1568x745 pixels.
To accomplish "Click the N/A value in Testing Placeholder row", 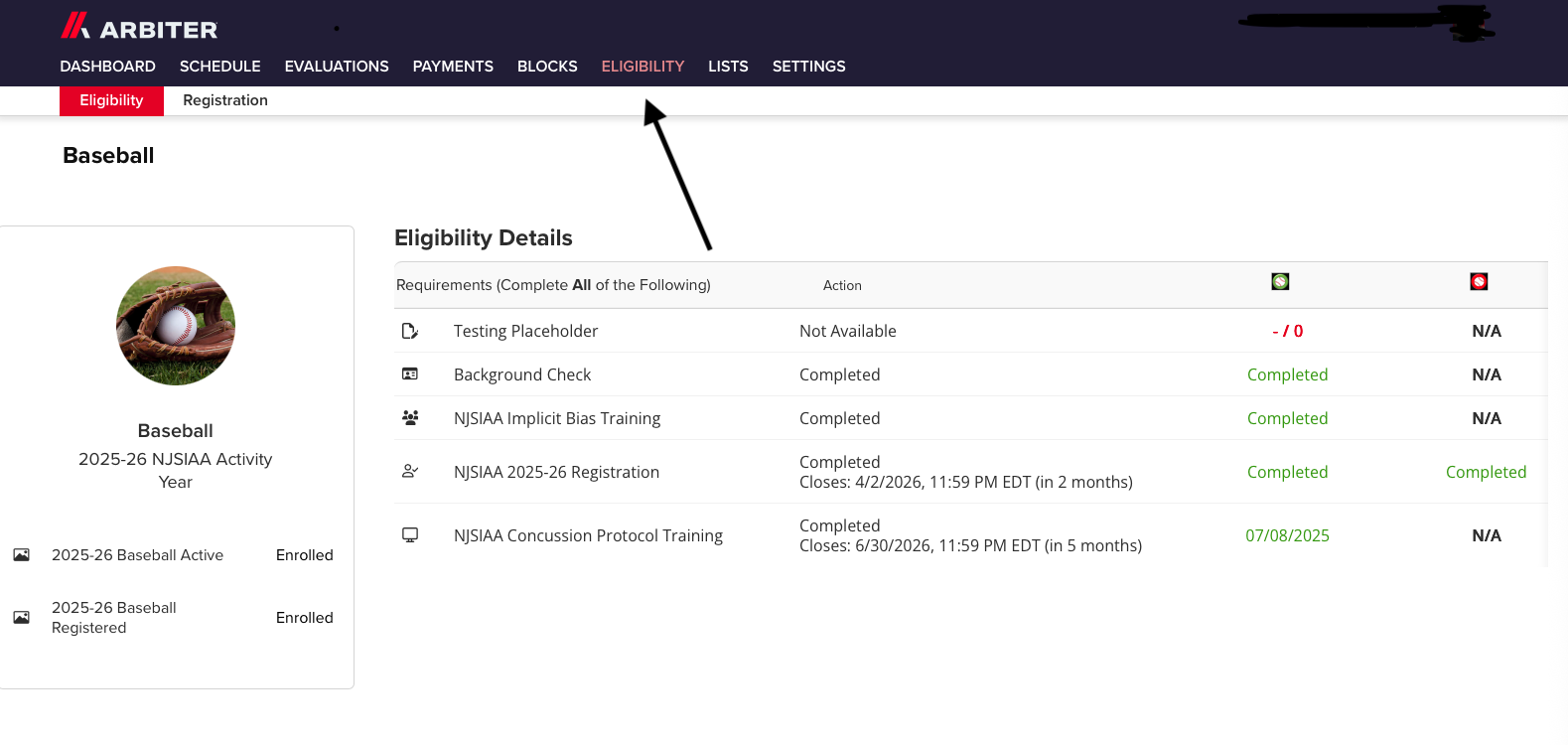I will click(x=1486, y=331).
